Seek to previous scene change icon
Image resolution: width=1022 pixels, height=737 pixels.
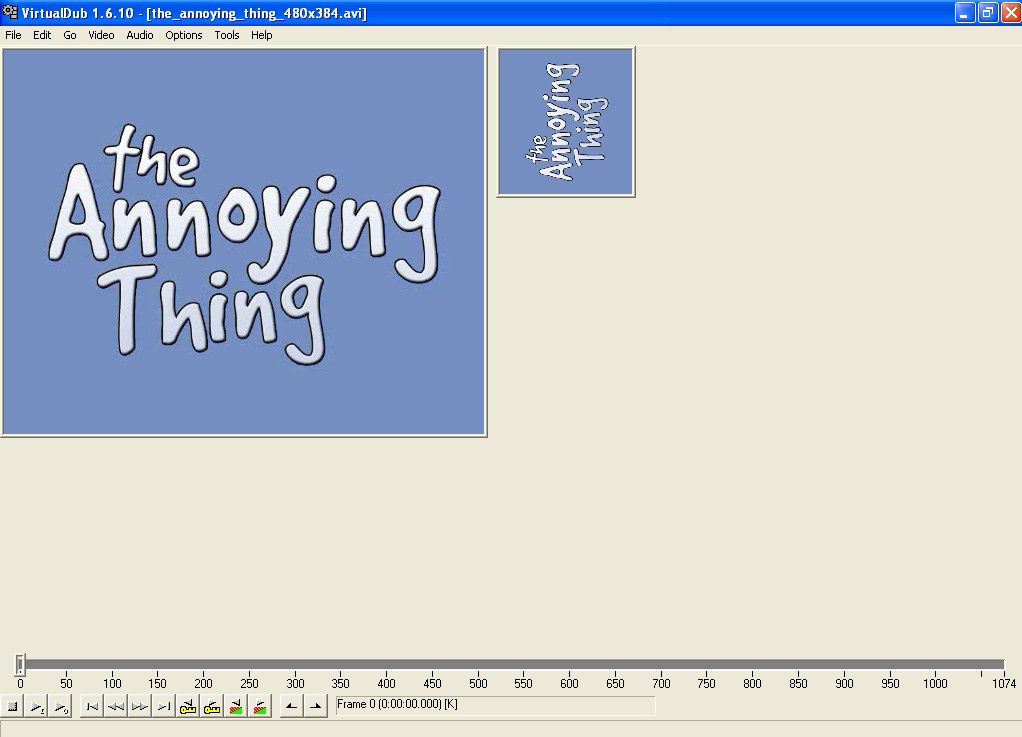(236, 706)
